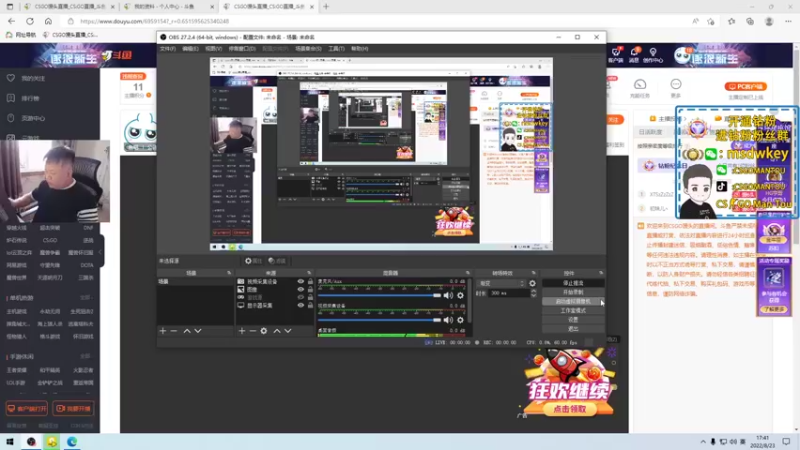Image resolution: width=800 pixels, height=450 pixels.
Task: Add a new source with the plus icon
Action: [242, 331]
